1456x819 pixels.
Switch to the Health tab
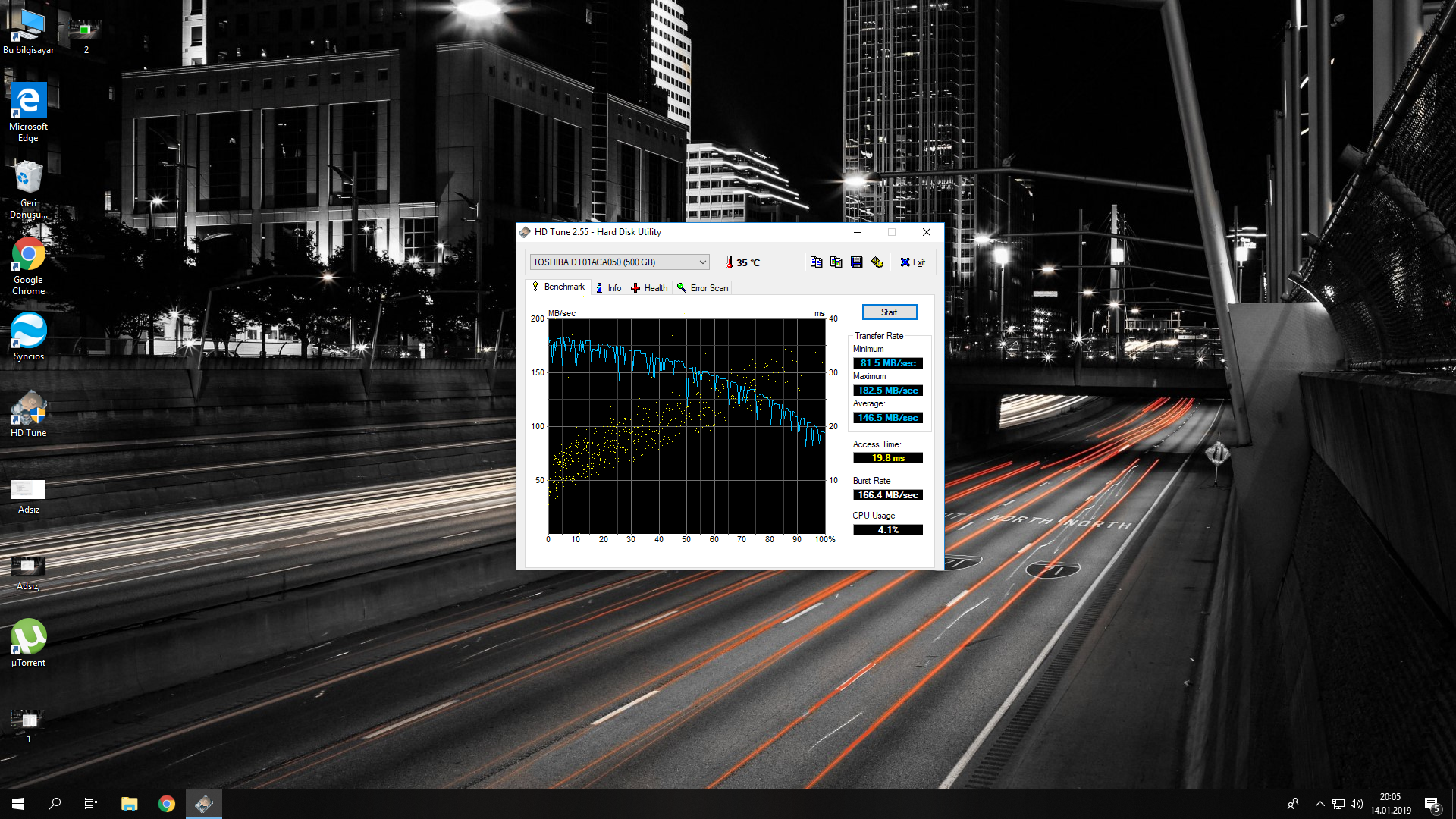tap(649, 288)
